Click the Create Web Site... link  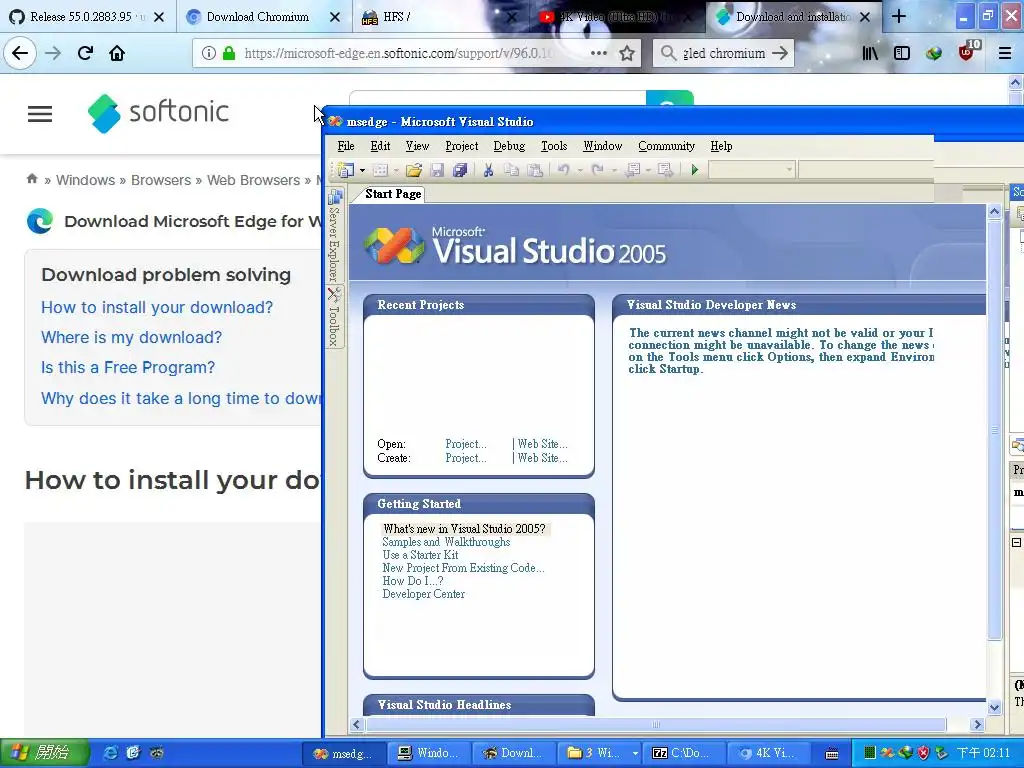tap(542, 458)
